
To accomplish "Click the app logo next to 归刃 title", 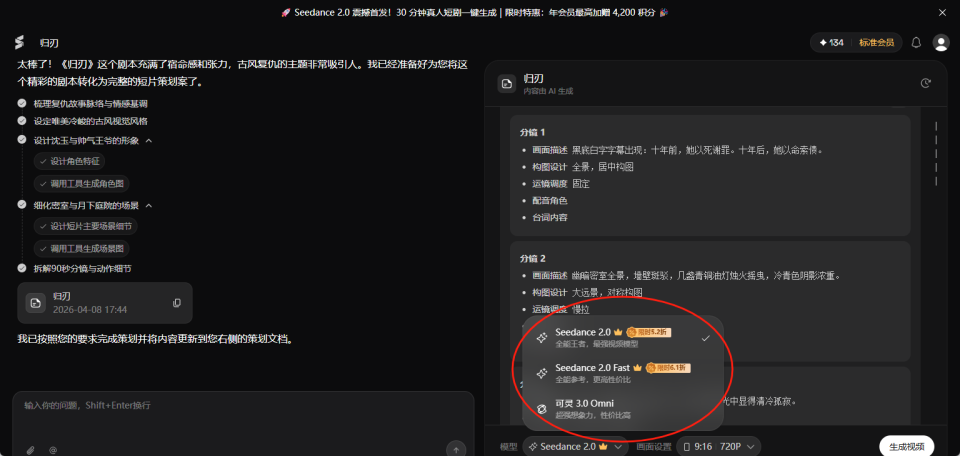I will 20,42.
